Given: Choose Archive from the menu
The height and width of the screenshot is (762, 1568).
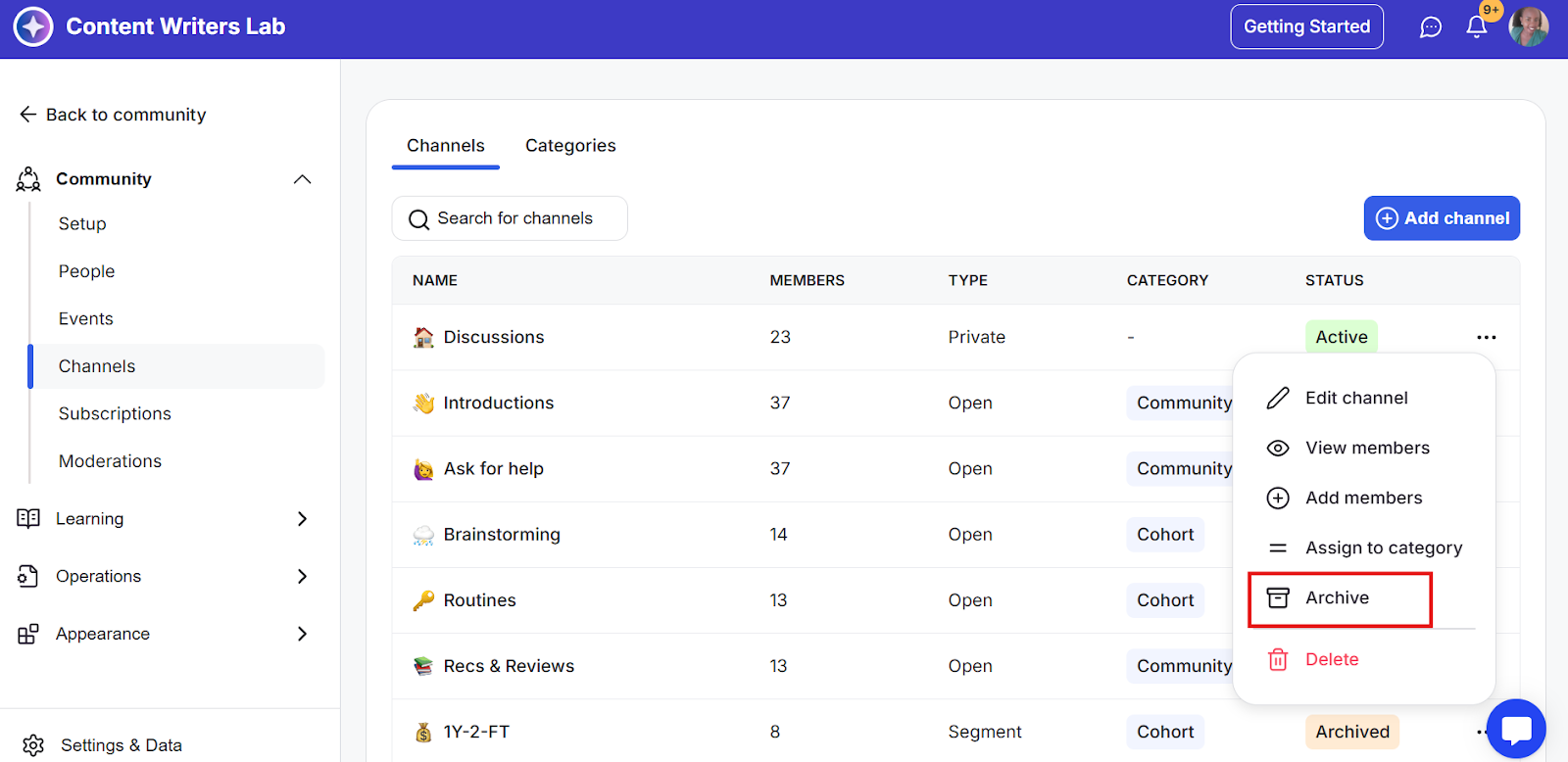Looking at the screenshot, I should click(1340, 599).
